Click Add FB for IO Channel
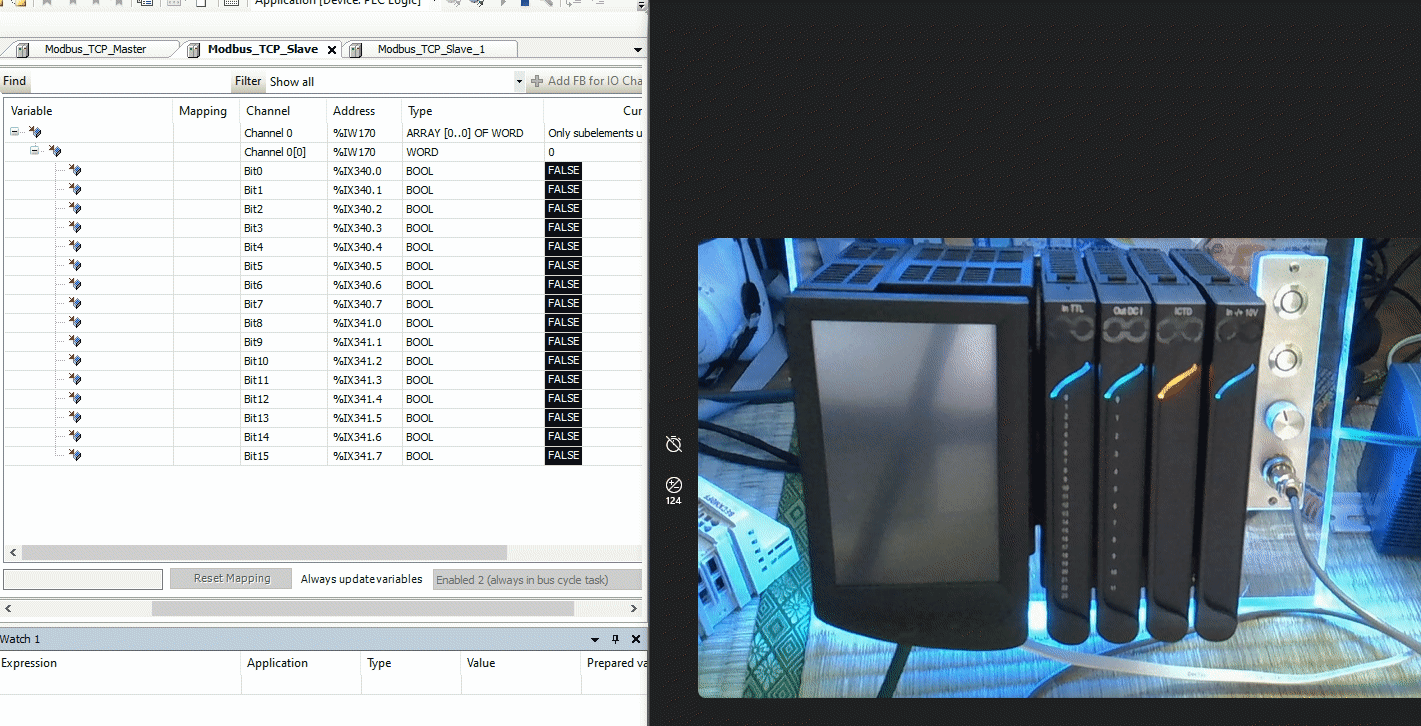1421x726 pixels. (x=588, y=81)
